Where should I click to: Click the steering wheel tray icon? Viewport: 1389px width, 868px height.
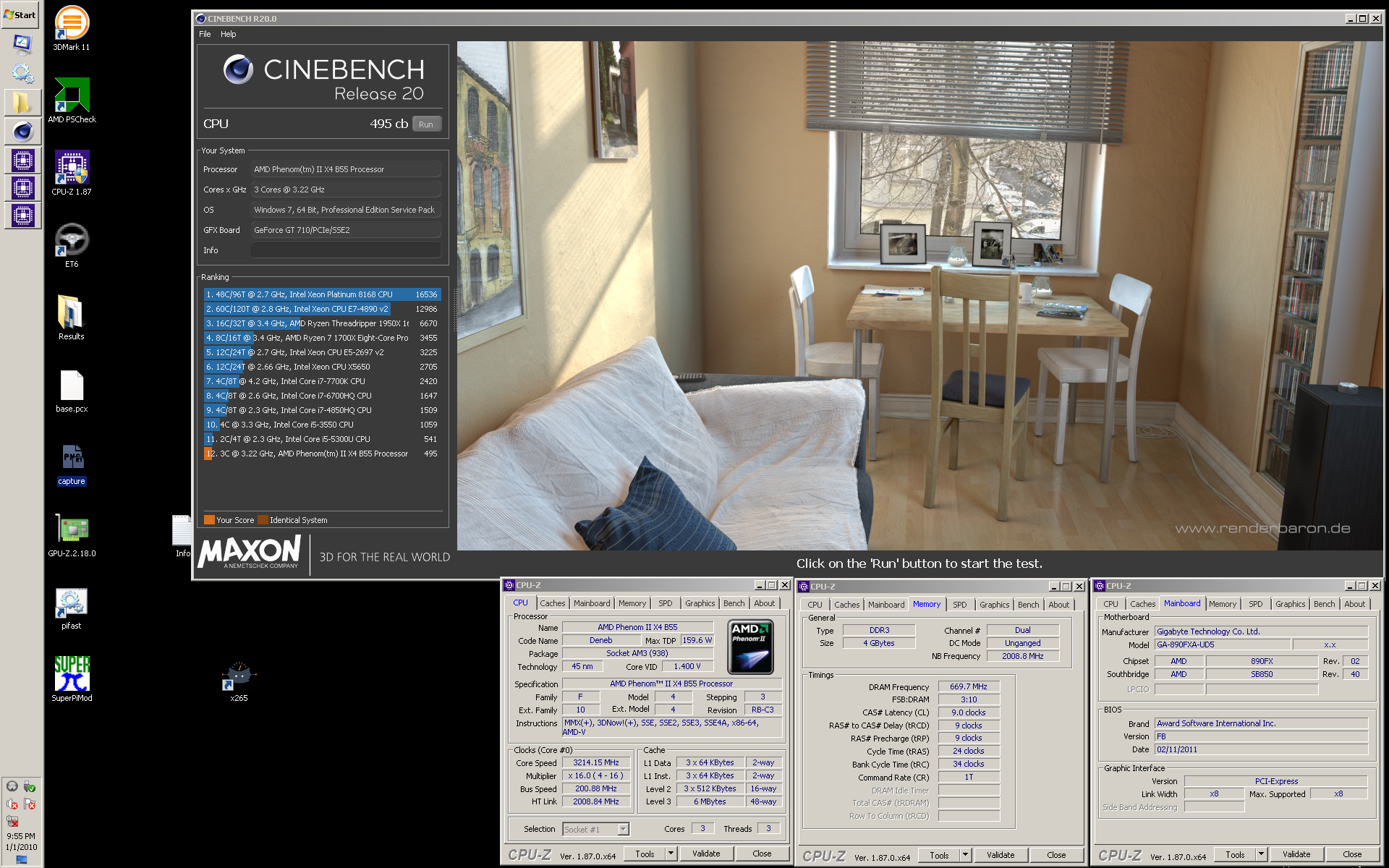[x=12, y=786]
